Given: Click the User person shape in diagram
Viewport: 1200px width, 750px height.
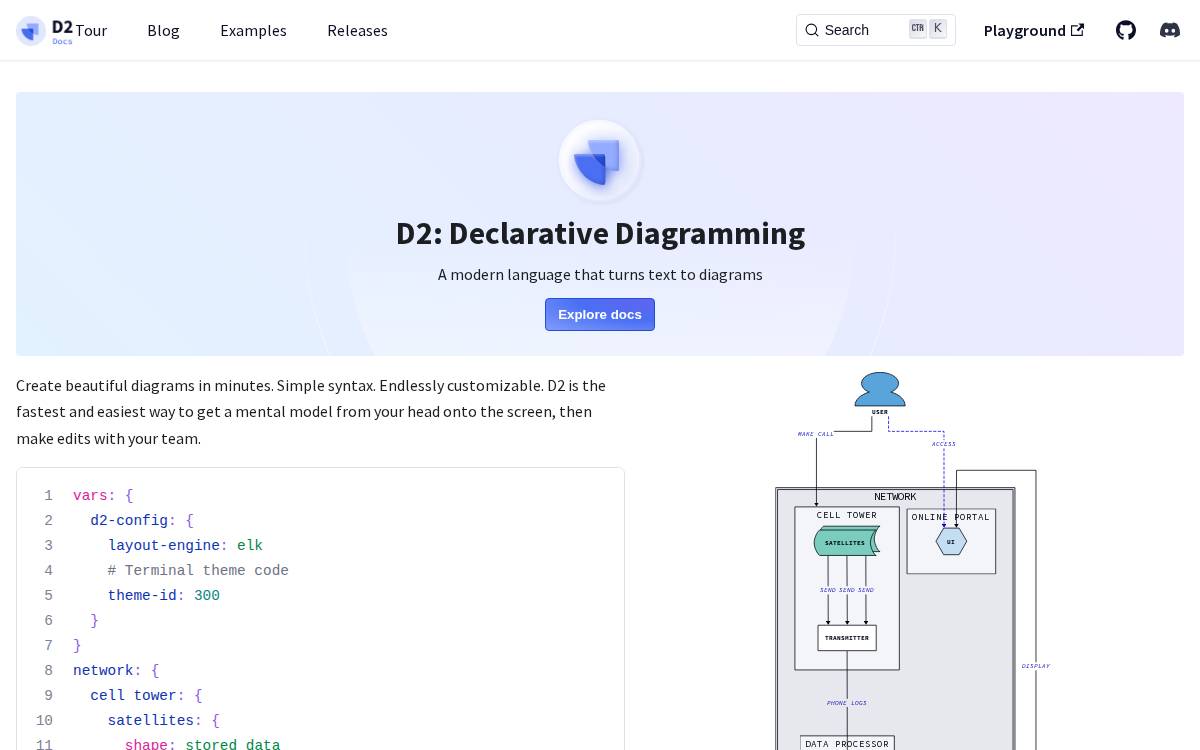Looking at the screenshot, I should click(x=880, y=390).
